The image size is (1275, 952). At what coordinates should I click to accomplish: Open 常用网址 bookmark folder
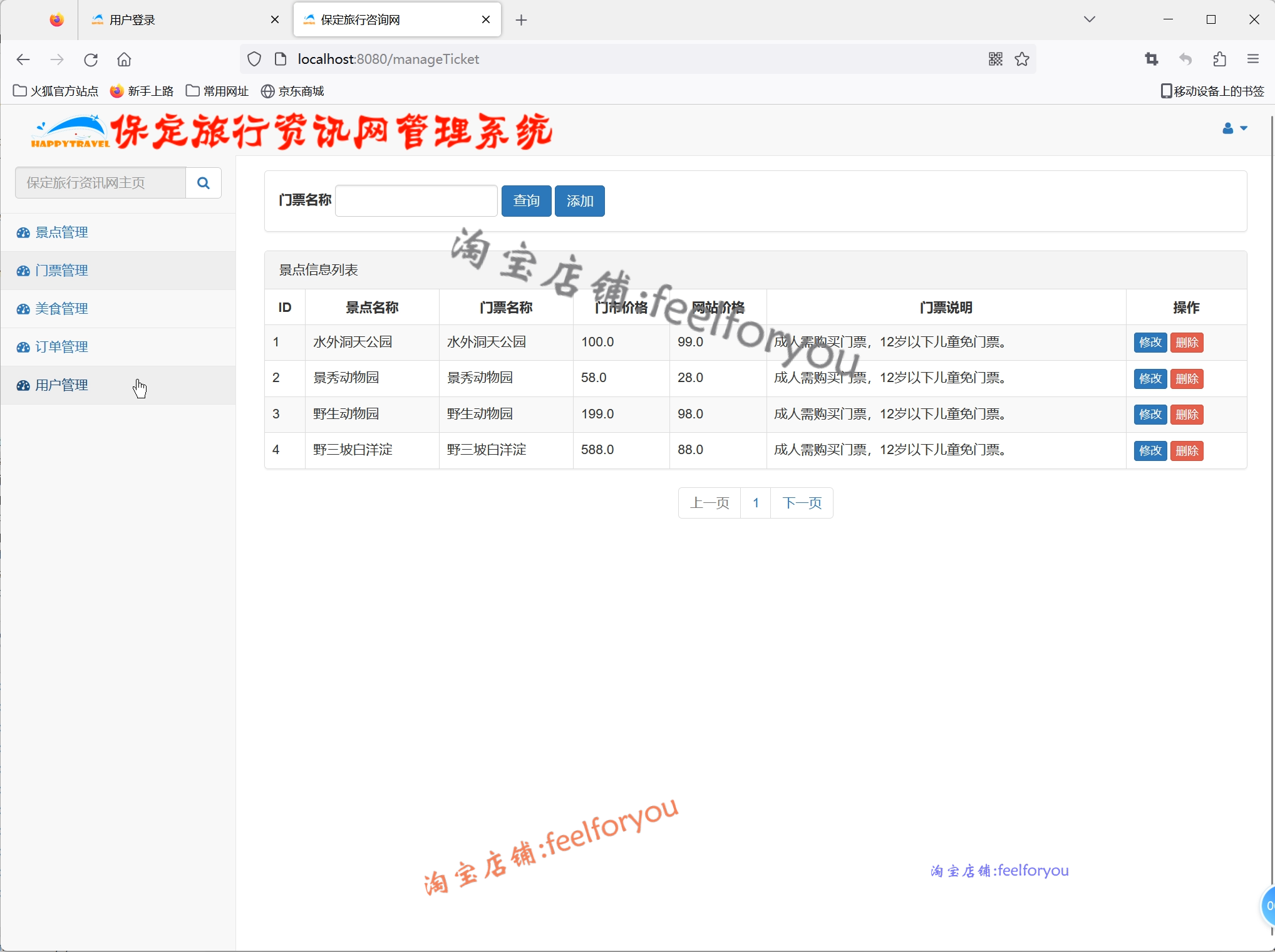217,91
